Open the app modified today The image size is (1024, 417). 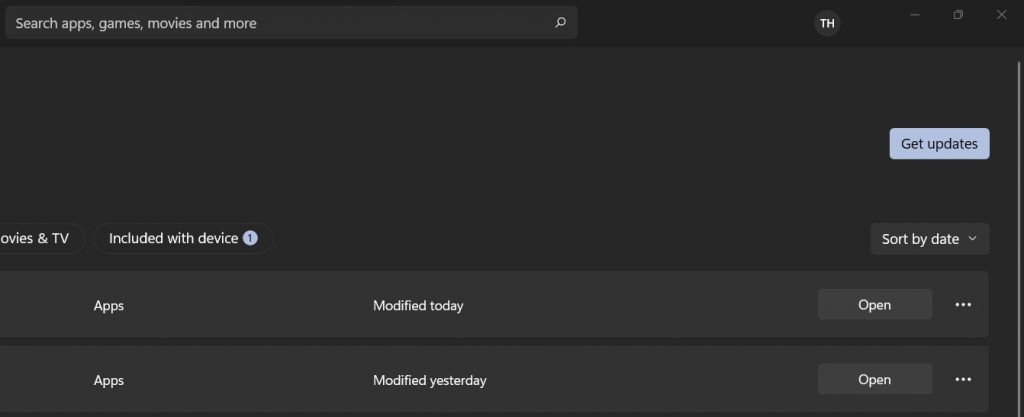click(x=874, y=305)
